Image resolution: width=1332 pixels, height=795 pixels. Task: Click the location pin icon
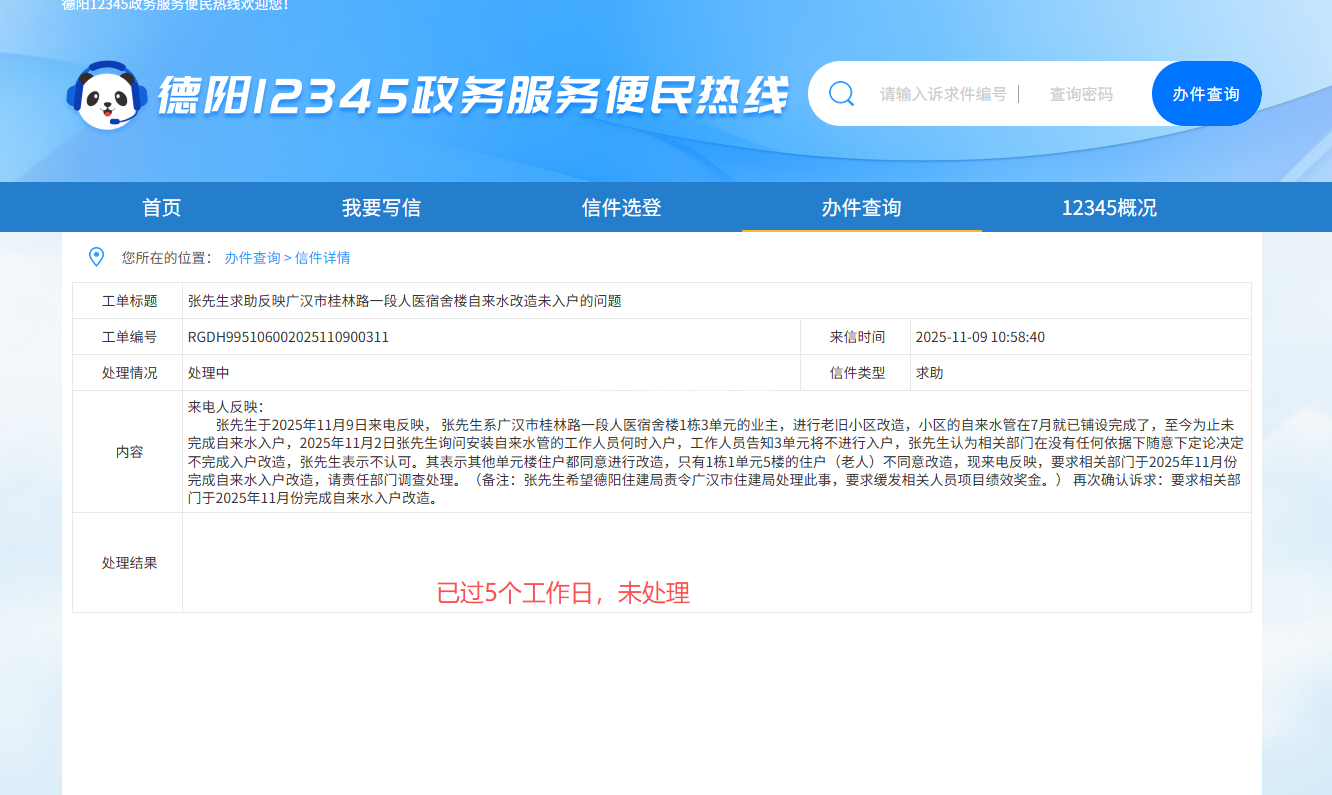(x=96, y=257)
